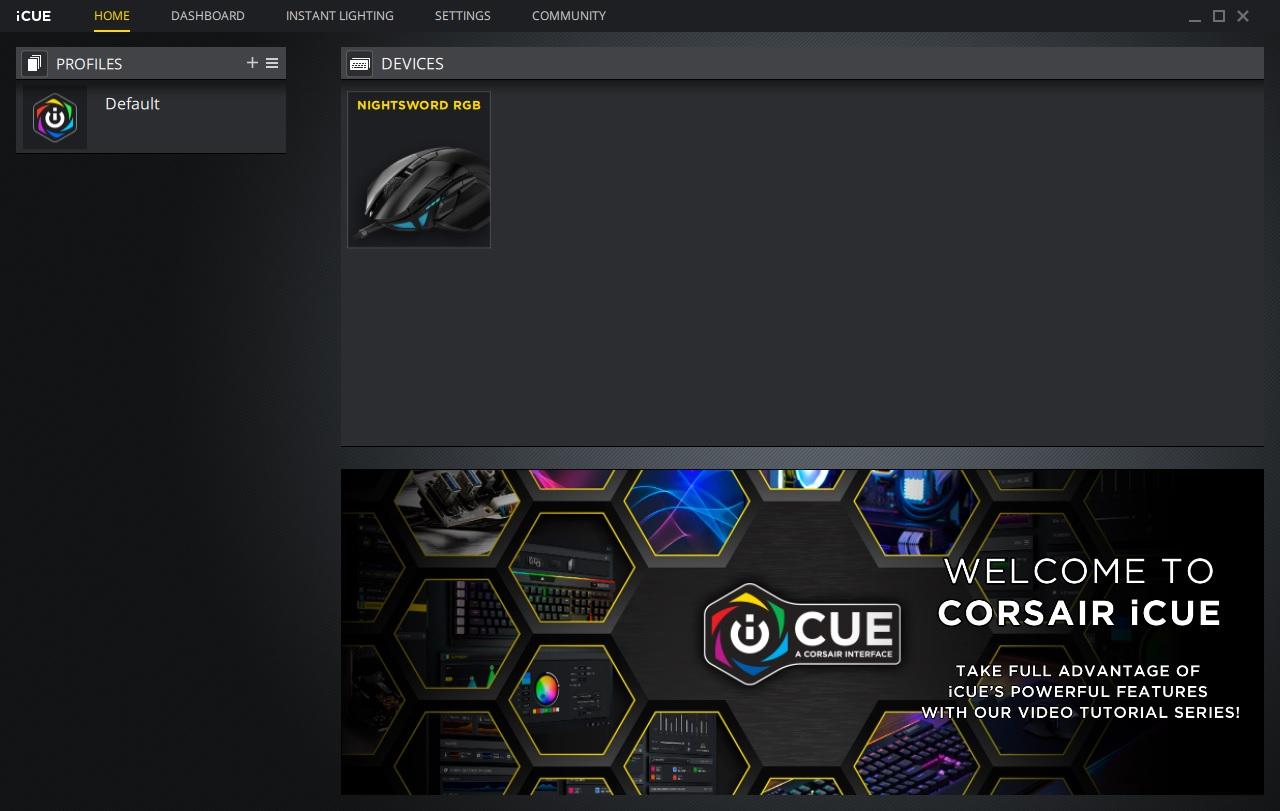Image resolution: width=1280 pixels, height=811 pixels.
Task: Close the iCUE window
Action: click(1243, 16)
